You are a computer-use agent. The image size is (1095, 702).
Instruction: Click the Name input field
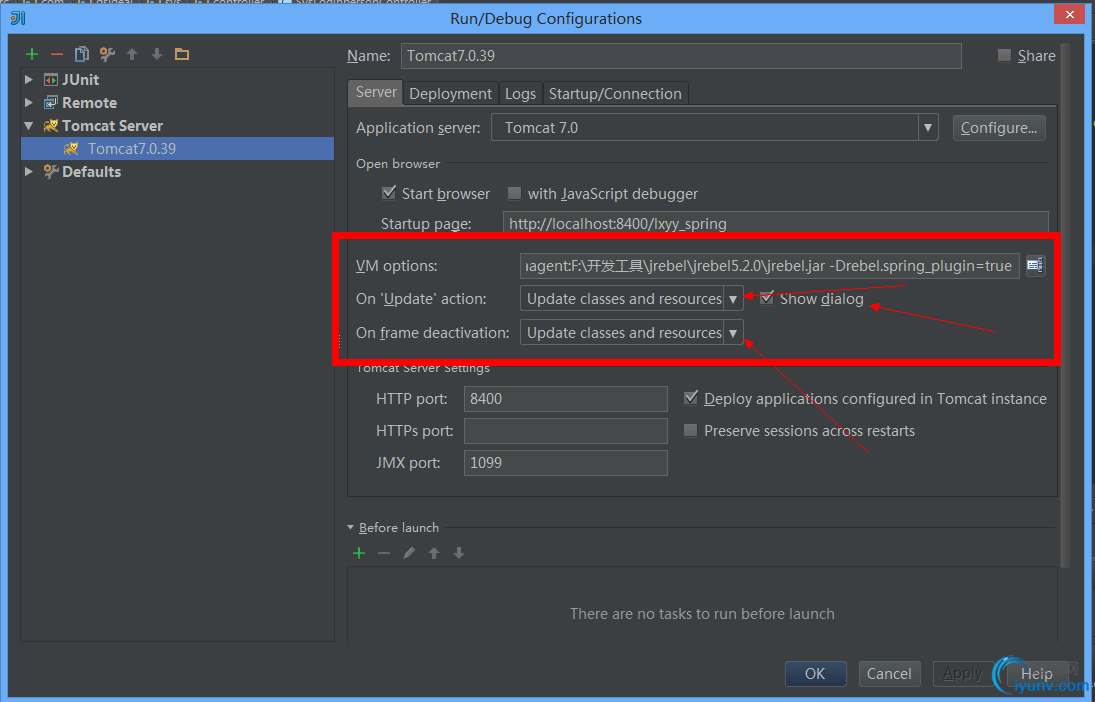(x=681, y=56)
